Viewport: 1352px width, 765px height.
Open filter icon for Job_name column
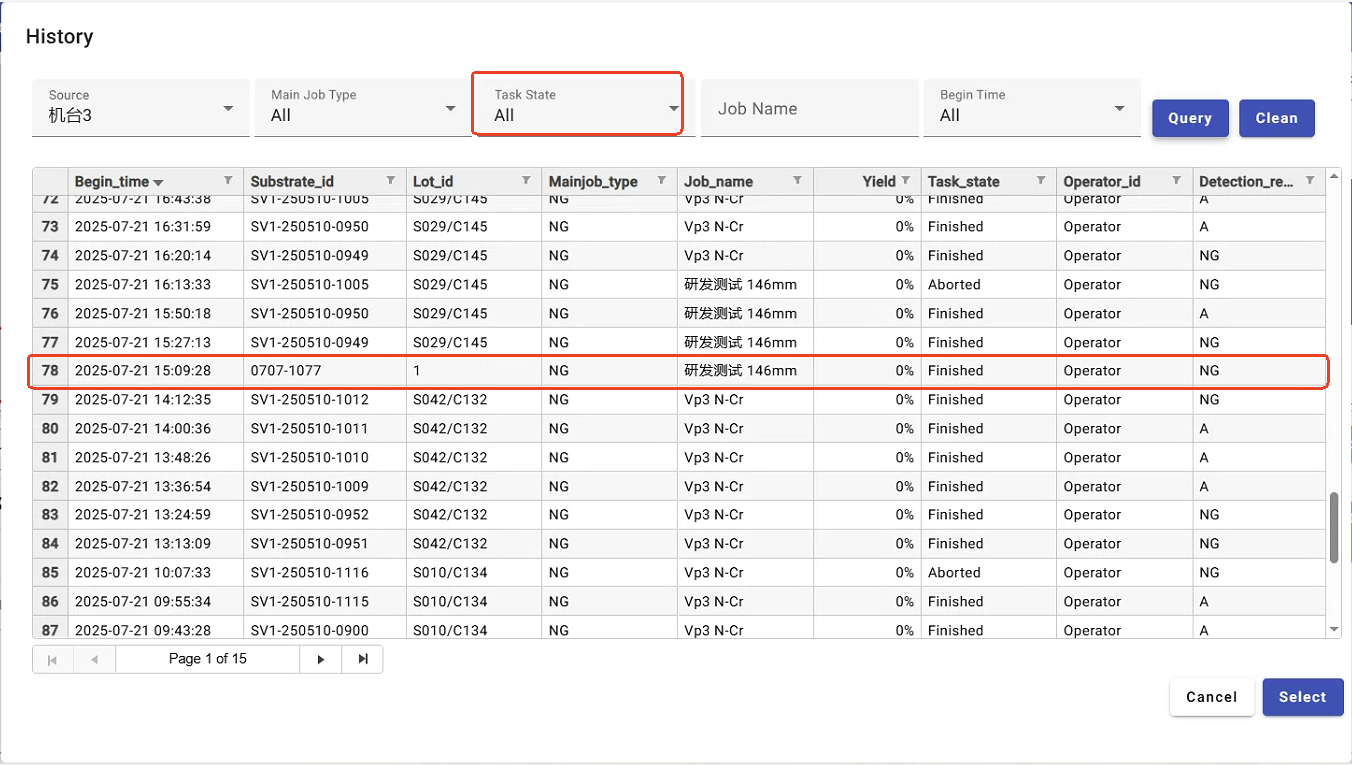tap(797, 181)
